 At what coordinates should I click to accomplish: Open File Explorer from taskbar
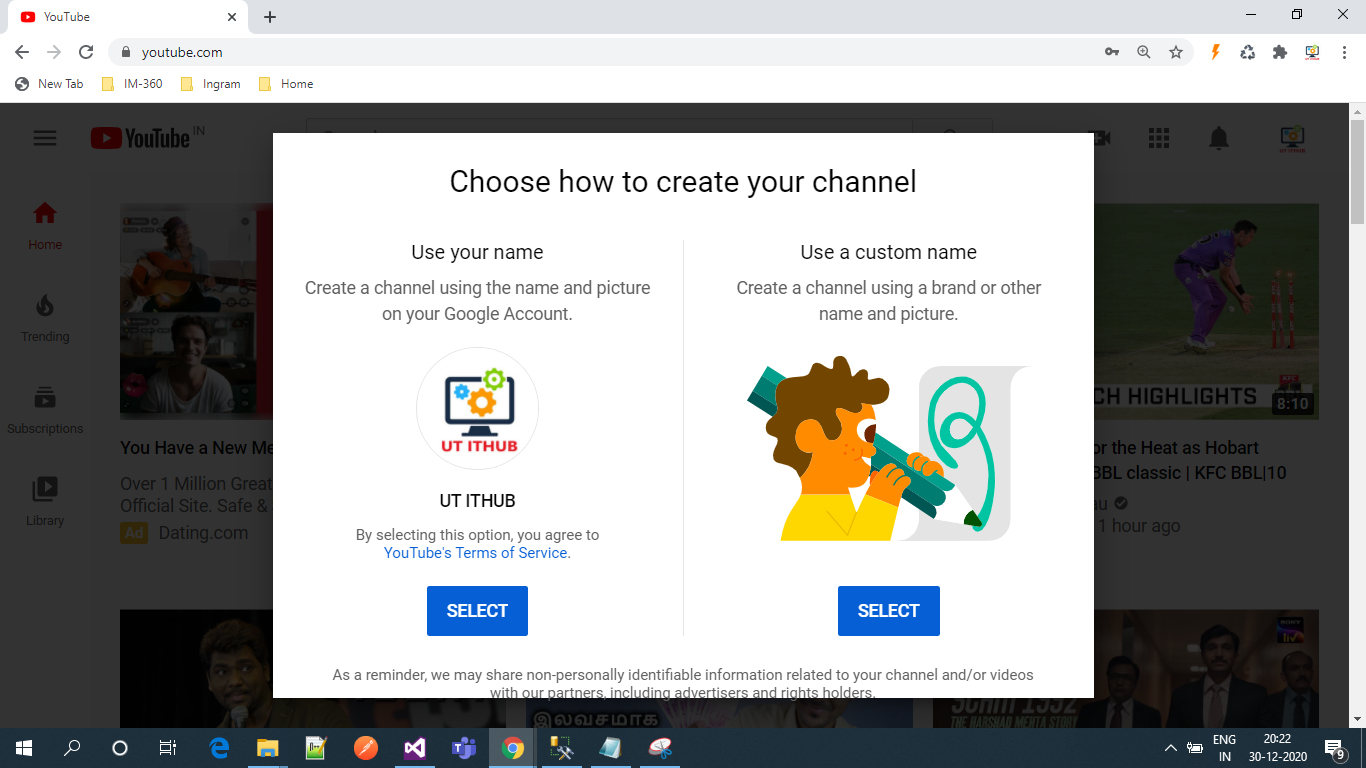point(267,748)
